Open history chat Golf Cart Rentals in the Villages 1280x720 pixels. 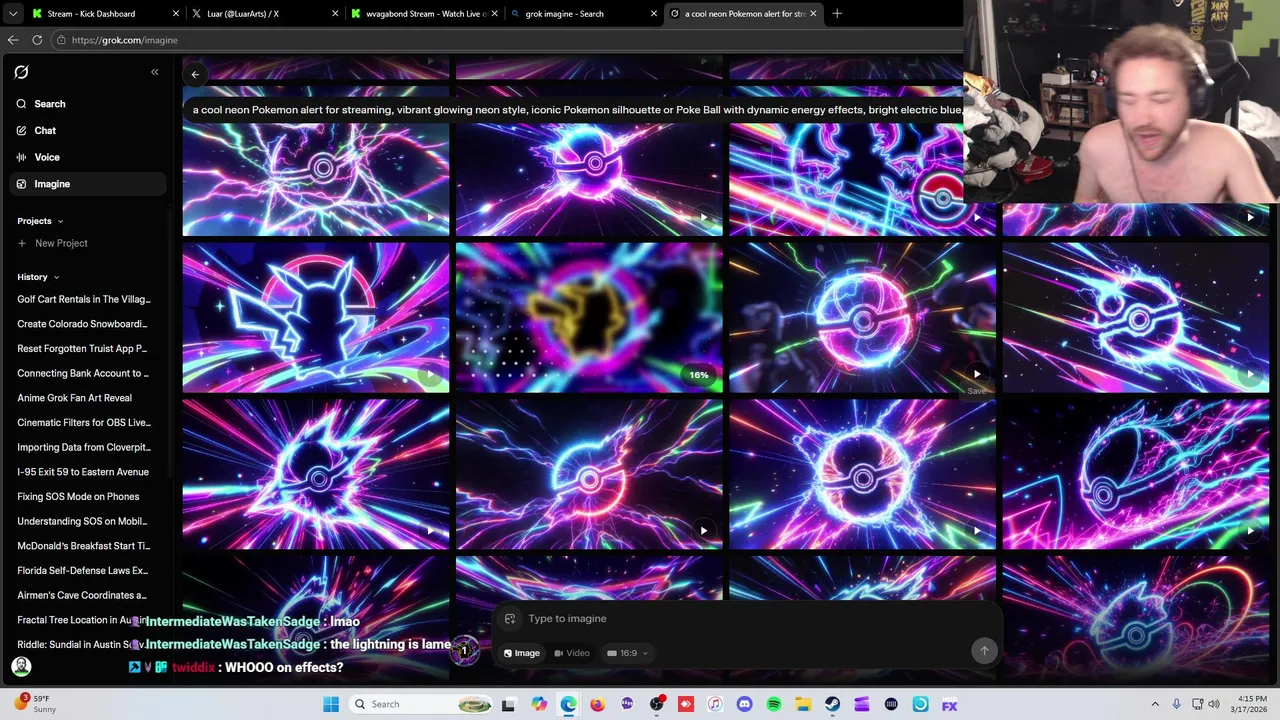point(84,299)
